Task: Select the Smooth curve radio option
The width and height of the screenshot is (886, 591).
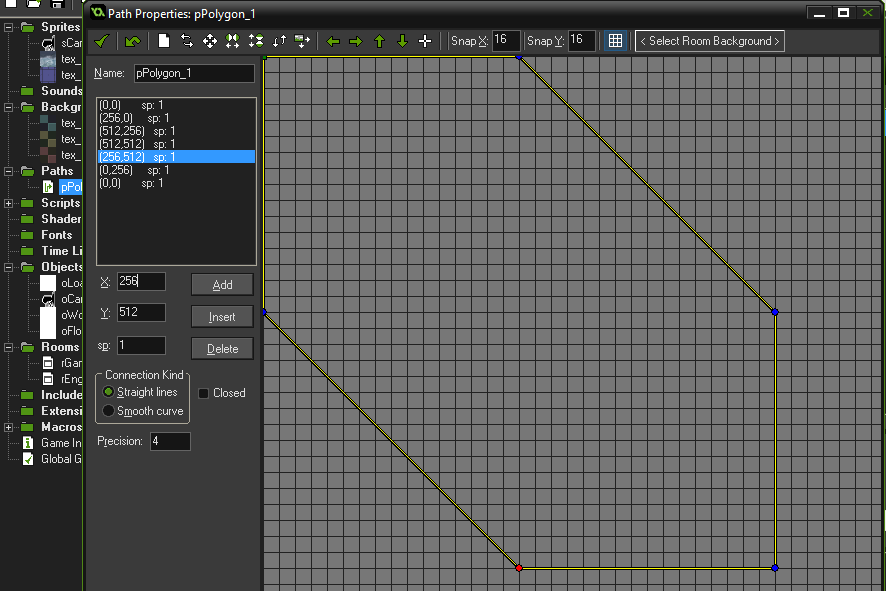Action: click(109, 411)
